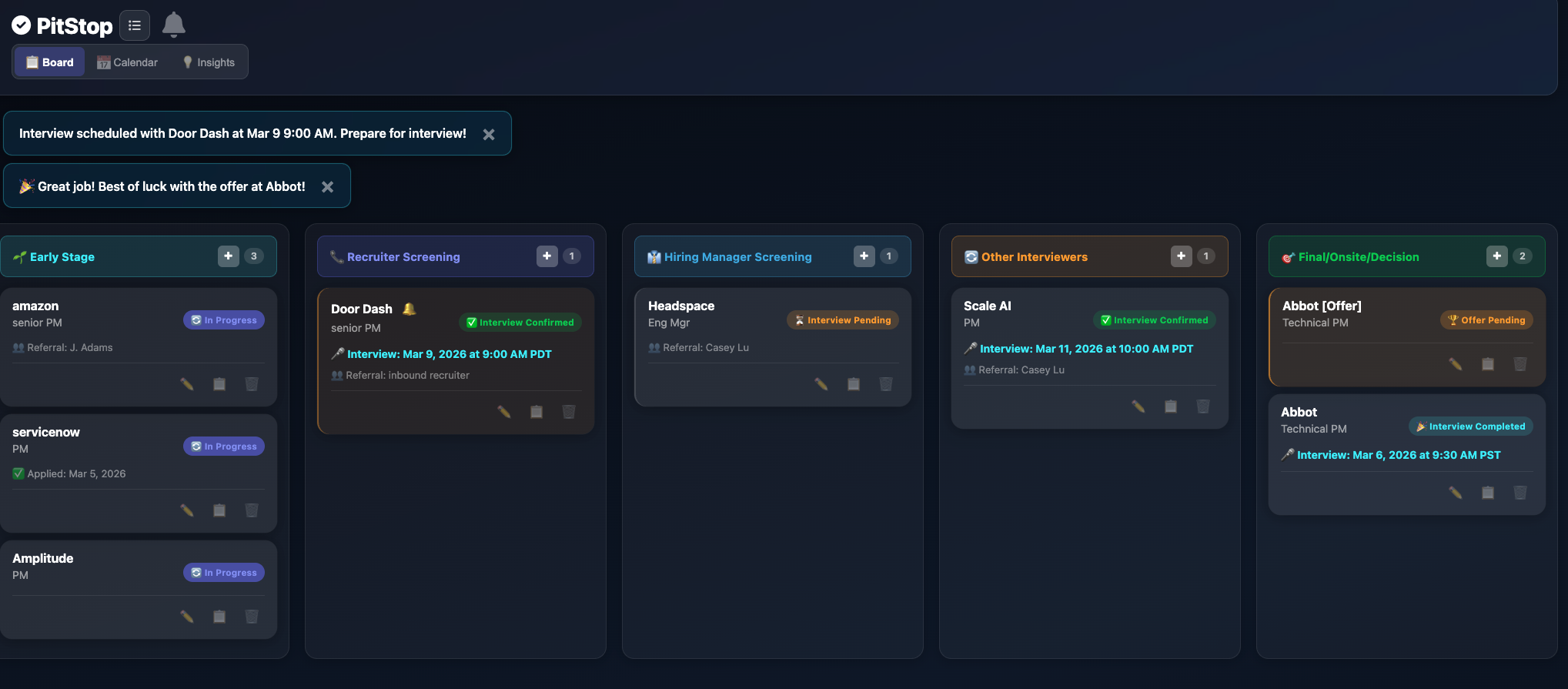Open clipboard notes on Abbot Interview Completed card
Screen dimensions: 1568x689
click(x=1488, y=492)
